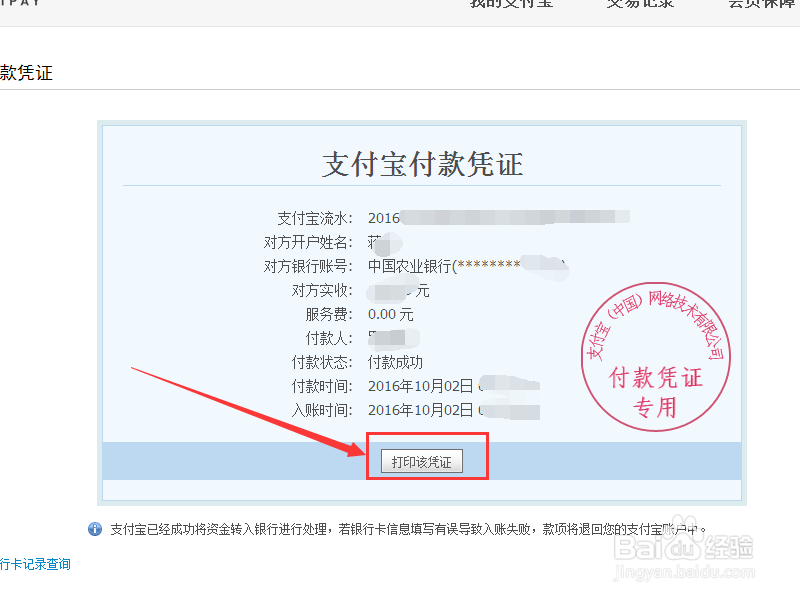Open the 行卡记录查询 link
800x600 pixels.
(x=35, y=564)
